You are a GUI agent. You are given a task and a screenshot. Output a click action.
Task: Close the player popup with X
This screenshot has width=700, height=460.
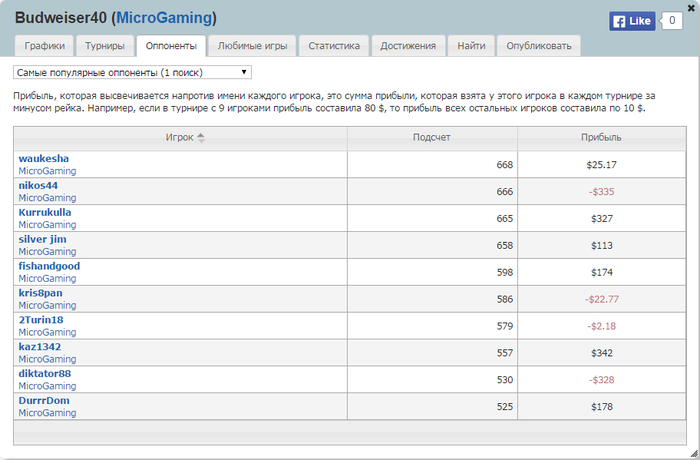691,8
